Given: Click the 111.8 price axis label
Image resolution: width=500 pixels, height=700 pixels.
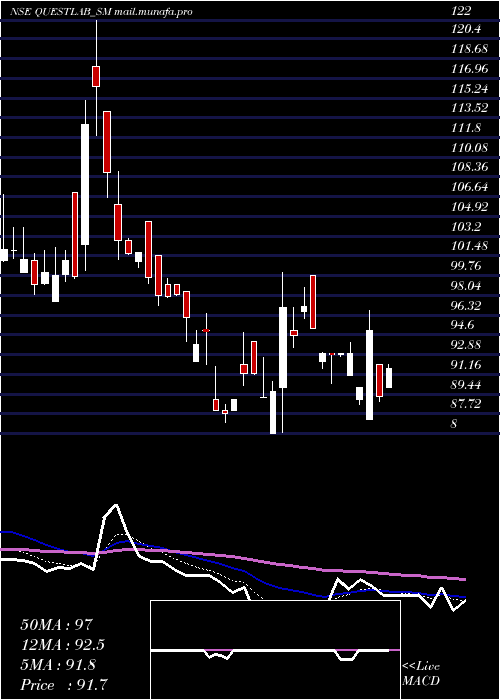Looking at the screenshot, I should pyautogui.click(x=466, y=128).
